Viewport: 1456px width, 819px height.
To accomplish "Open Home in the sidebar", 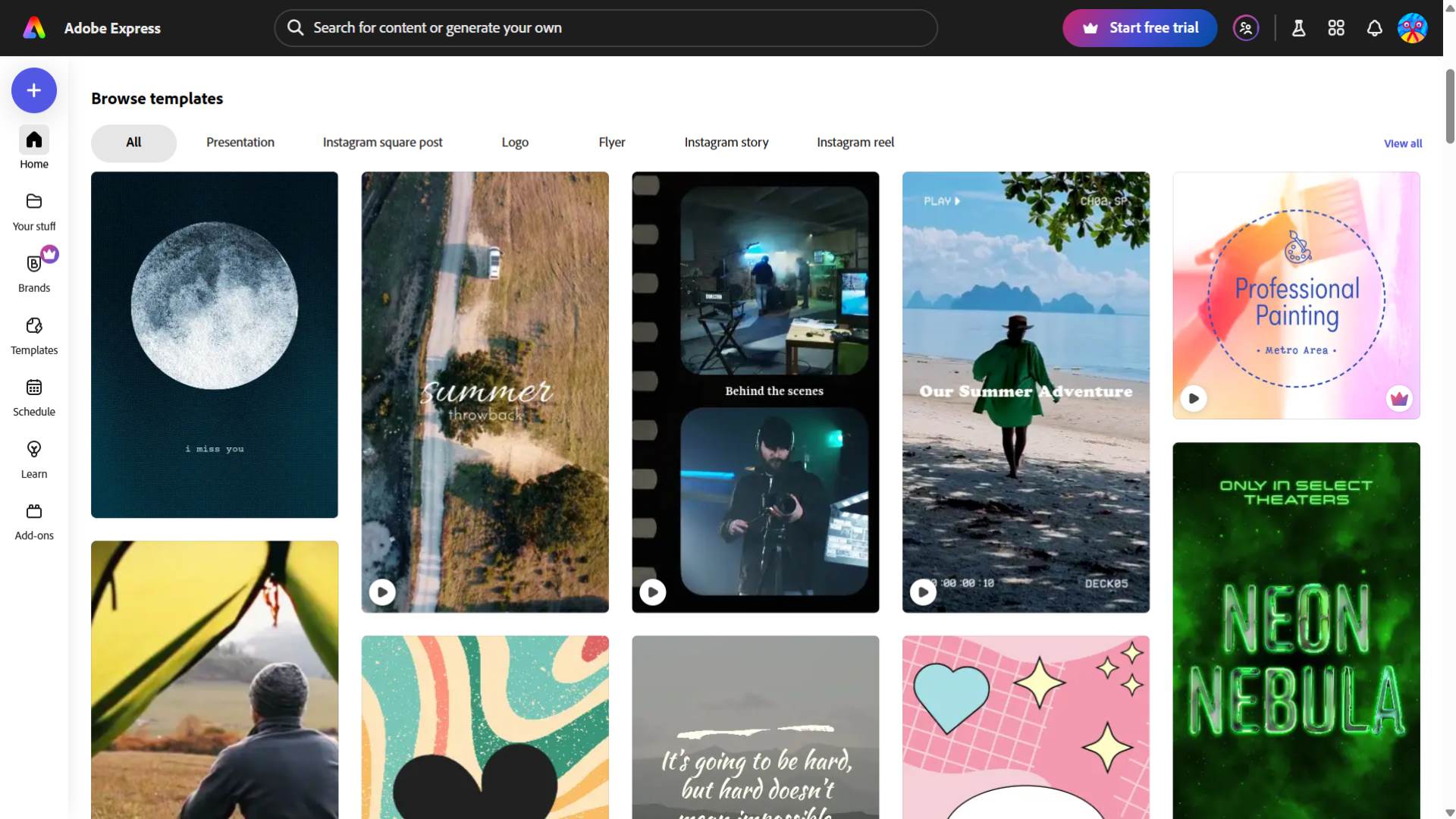I will [x=34, y=149].
